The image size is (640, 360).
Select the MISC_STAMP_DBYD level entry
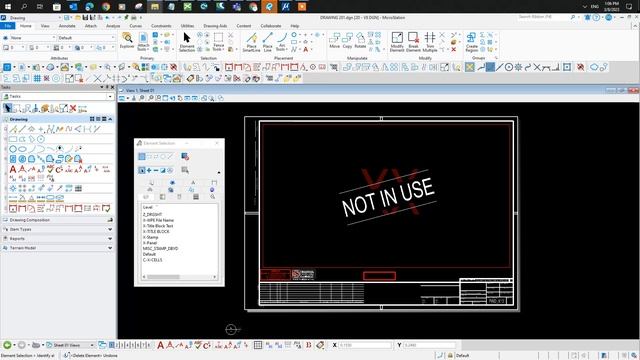tap(160, 249)
